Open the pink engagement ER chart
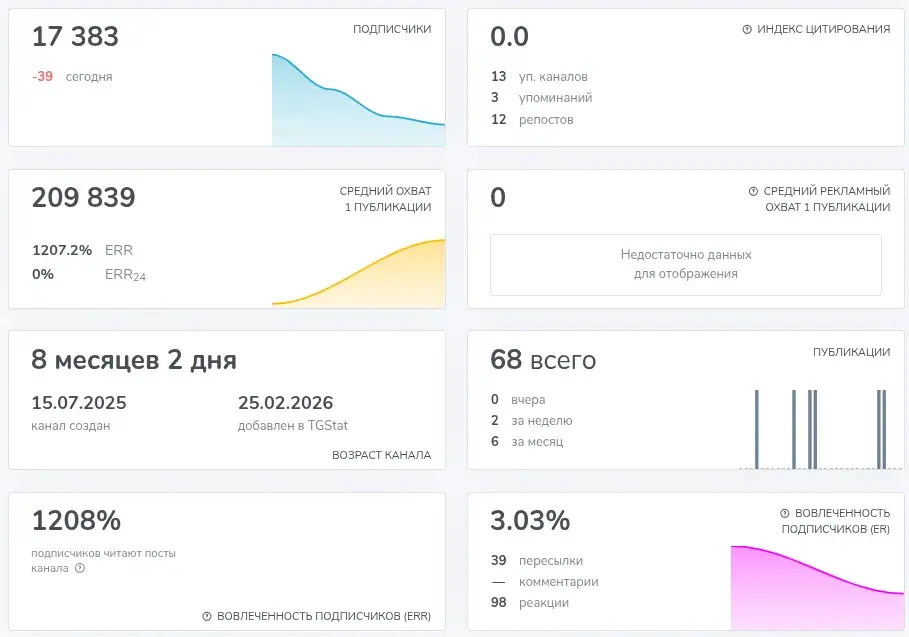 (817, 587)
